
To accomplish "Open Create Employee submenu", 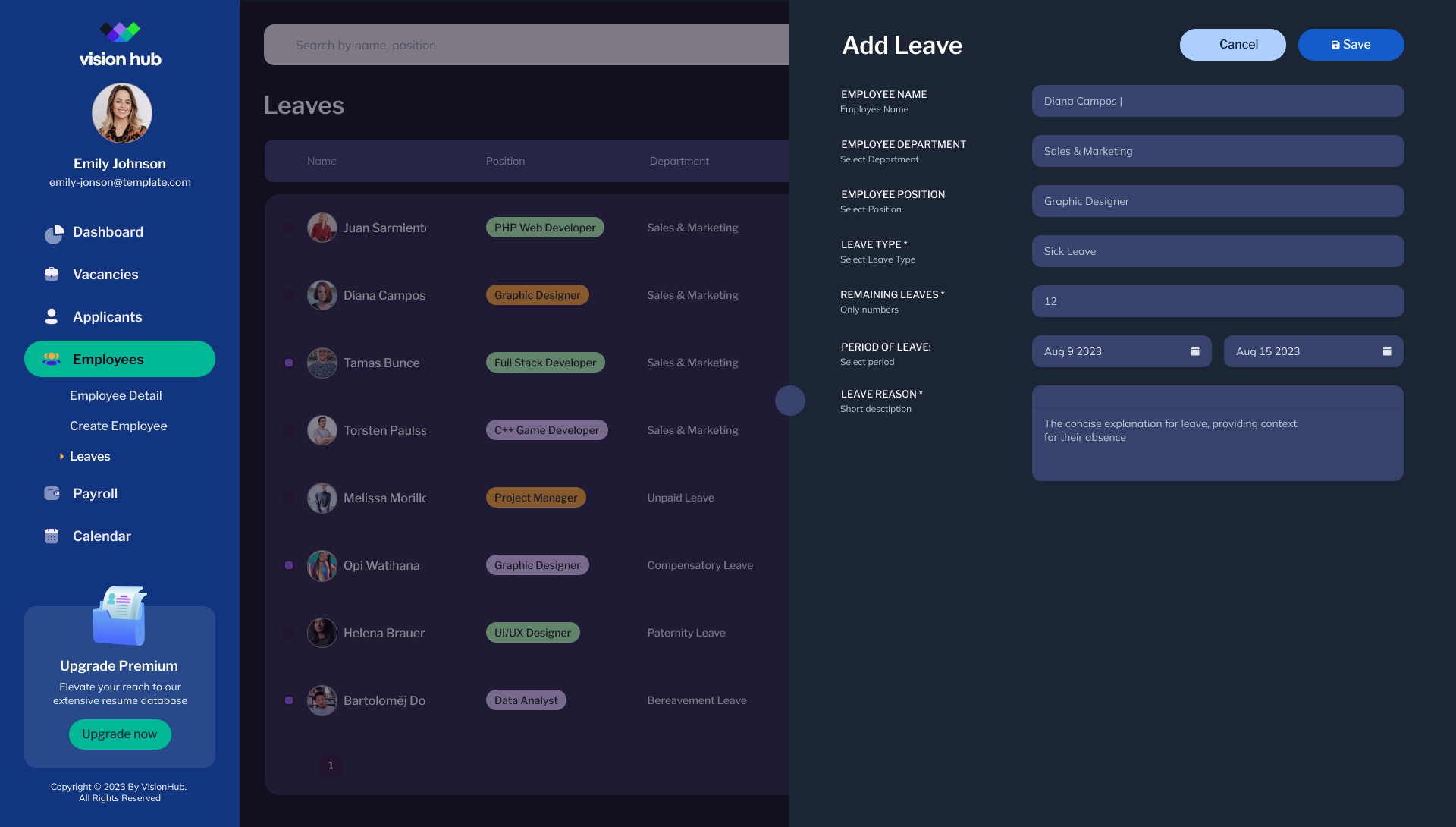I will 118,426.
